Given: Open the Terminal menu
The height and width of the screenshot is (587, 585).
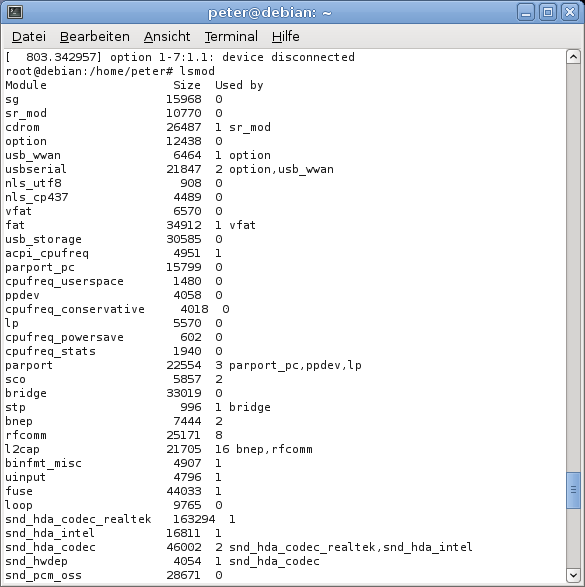Looking at the screenshot, I should click(x=231, y=37).
